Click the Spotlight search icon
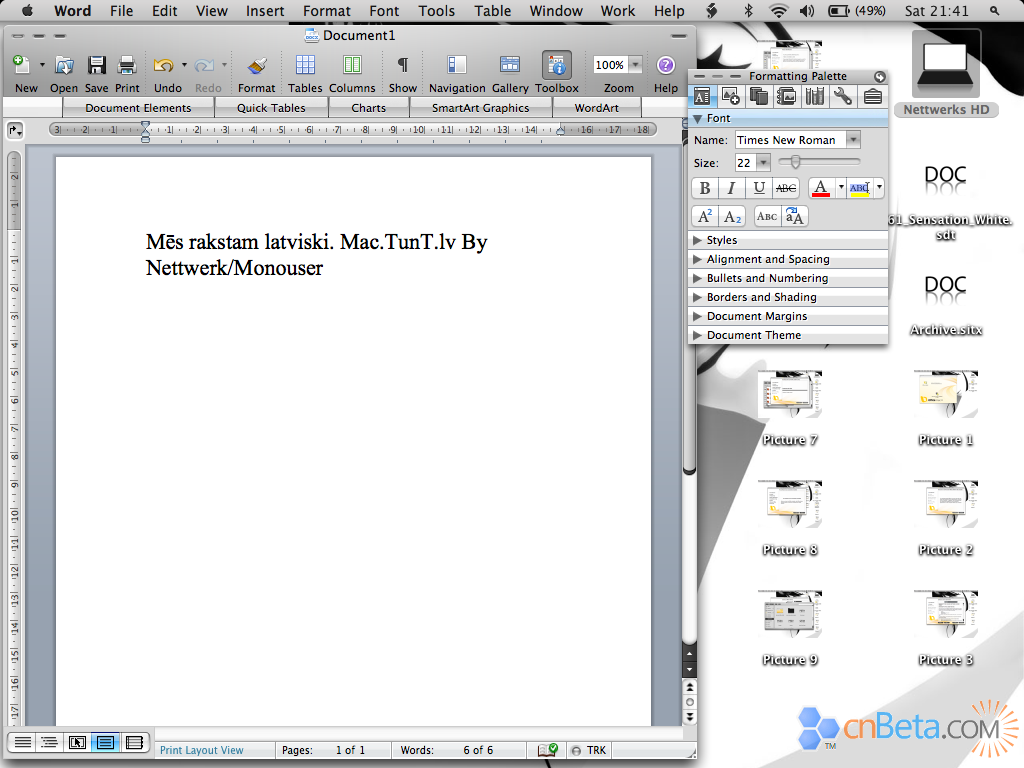 tap(994, 11)
